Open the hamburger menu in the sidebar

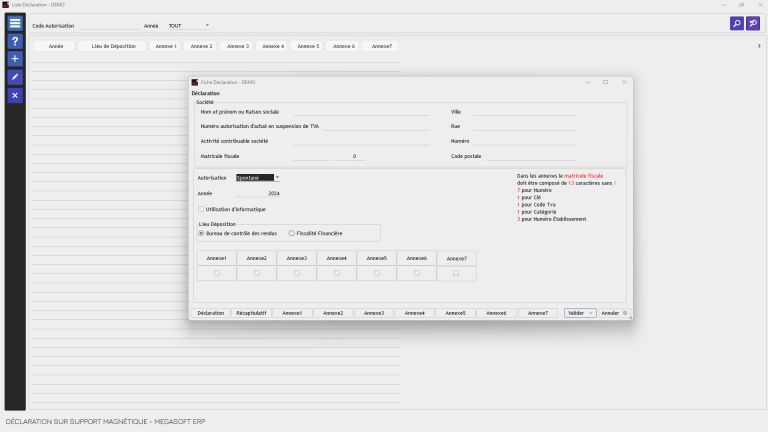[15, 23]
